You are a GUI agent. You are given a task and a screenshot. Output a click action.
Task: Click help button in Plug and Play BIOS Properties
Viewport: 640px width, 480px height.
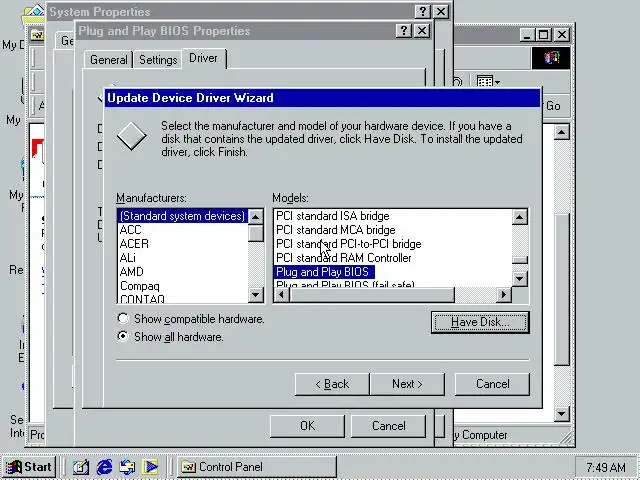403,31
